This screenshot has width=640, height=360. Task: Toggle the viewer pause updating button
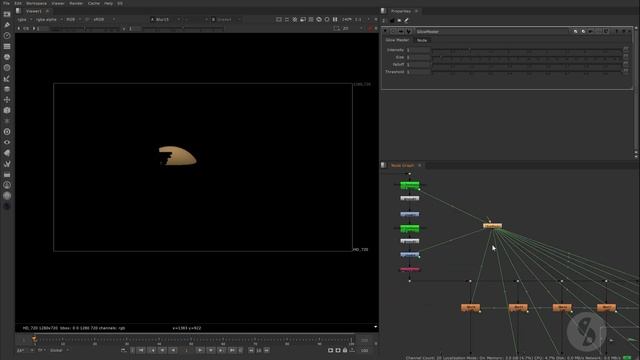(335, 19)
